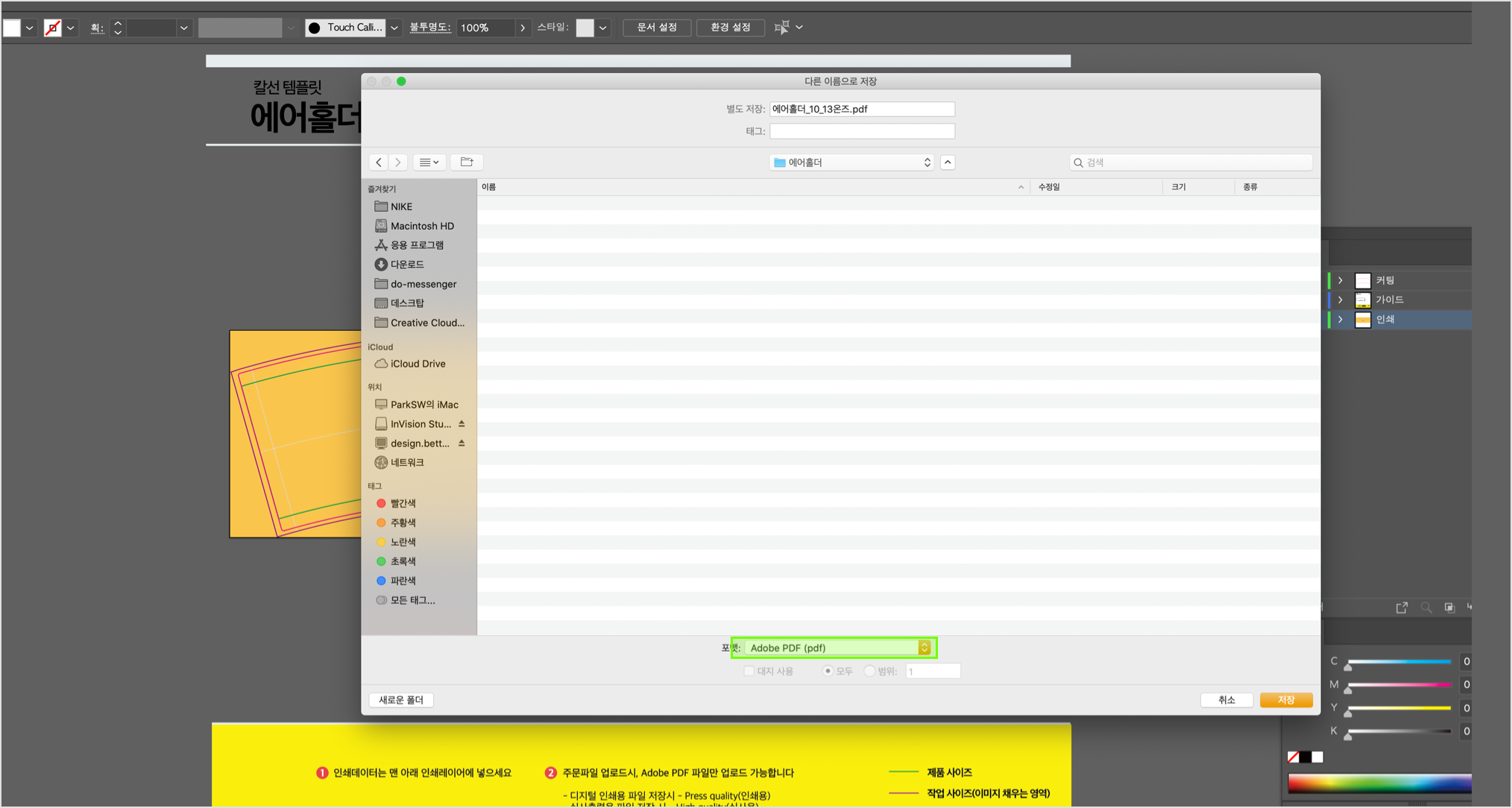
Task: Click the 환경 설정 button in toolbar
Action: point(731,28)
